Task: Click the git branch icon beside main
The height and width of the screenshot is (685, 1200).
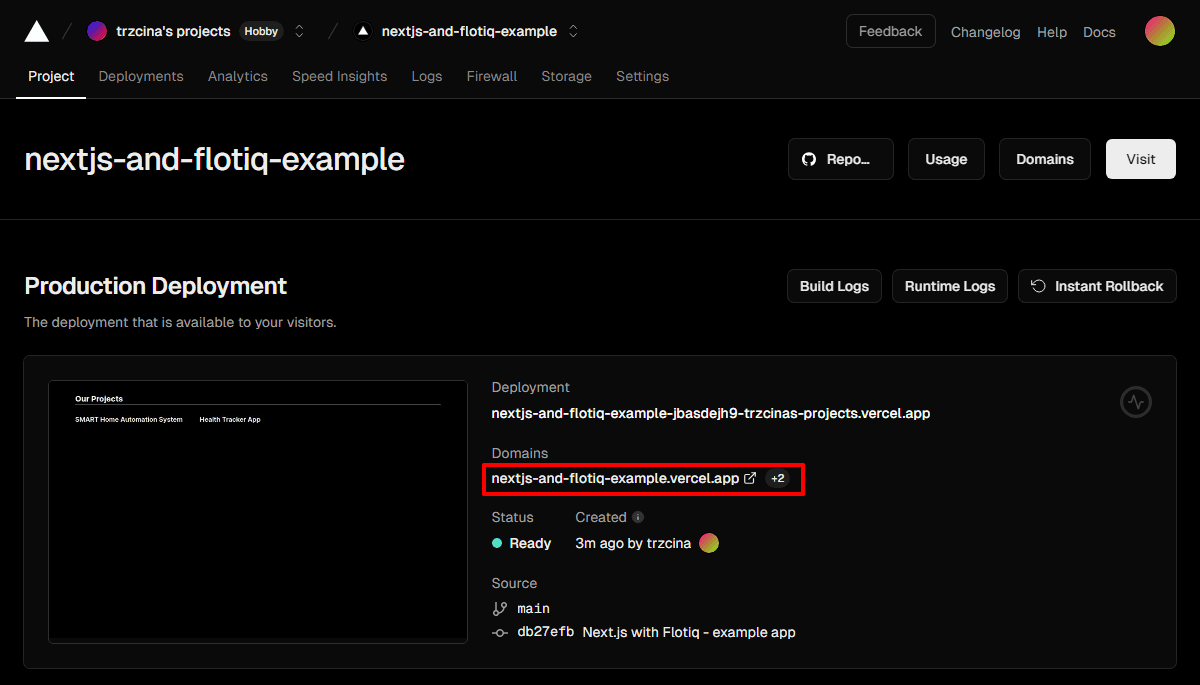Action: coord(500,608)
